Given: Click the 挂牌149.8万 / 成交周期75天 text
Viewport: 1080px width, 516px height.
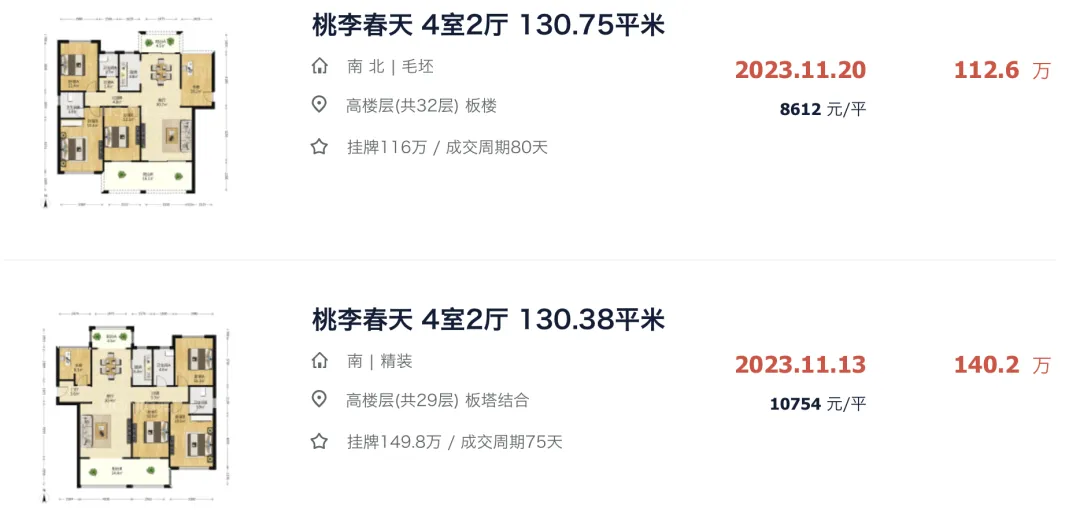Looking at the screenshot, I should pos(455,442).
